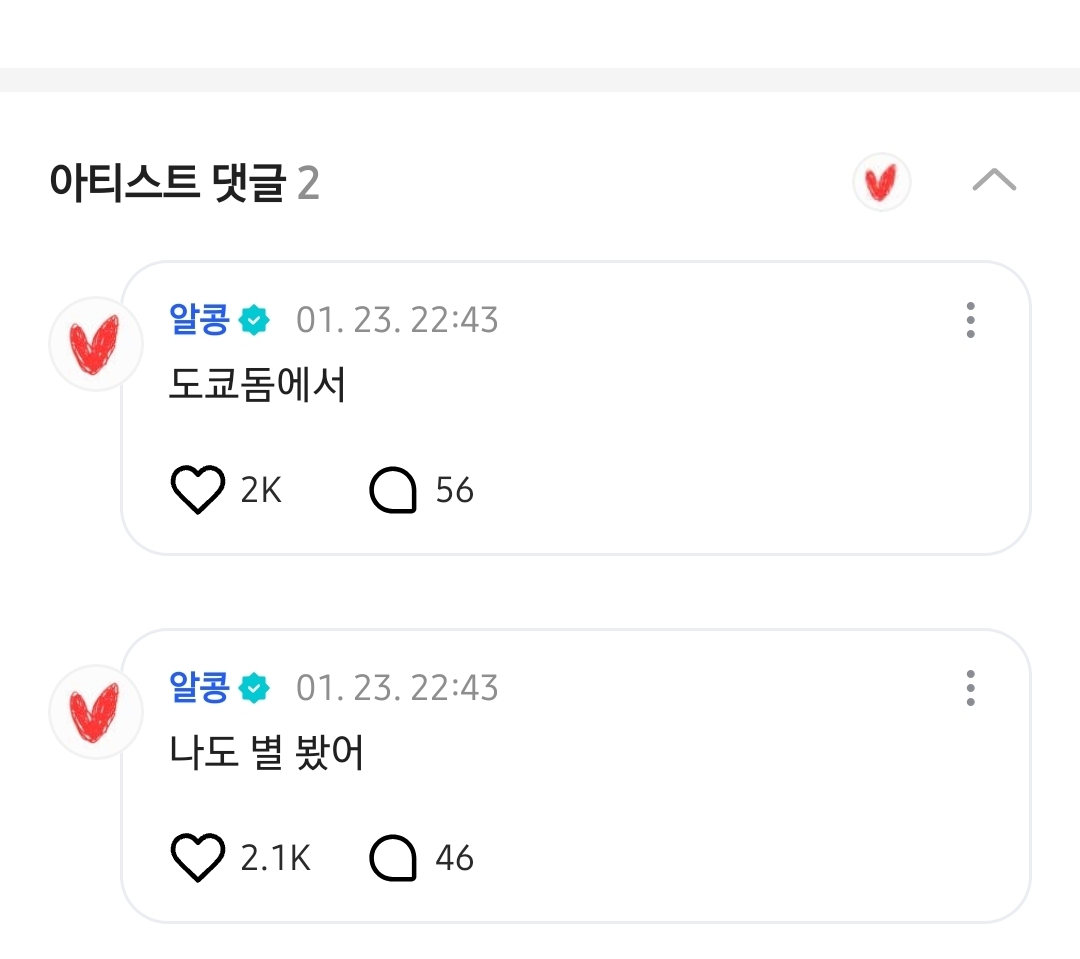The width and height of the screenshot is (1080, 959).
Task: Tap artist heart avatar filter in header
Action: [882, 182]
